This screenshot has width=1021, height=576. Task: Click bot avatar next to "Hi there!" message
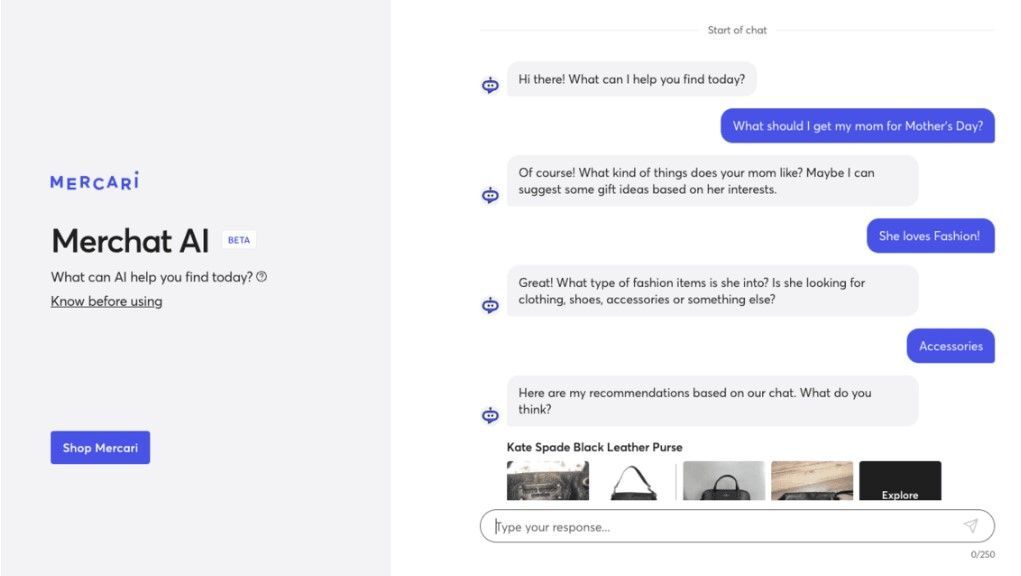490,85
